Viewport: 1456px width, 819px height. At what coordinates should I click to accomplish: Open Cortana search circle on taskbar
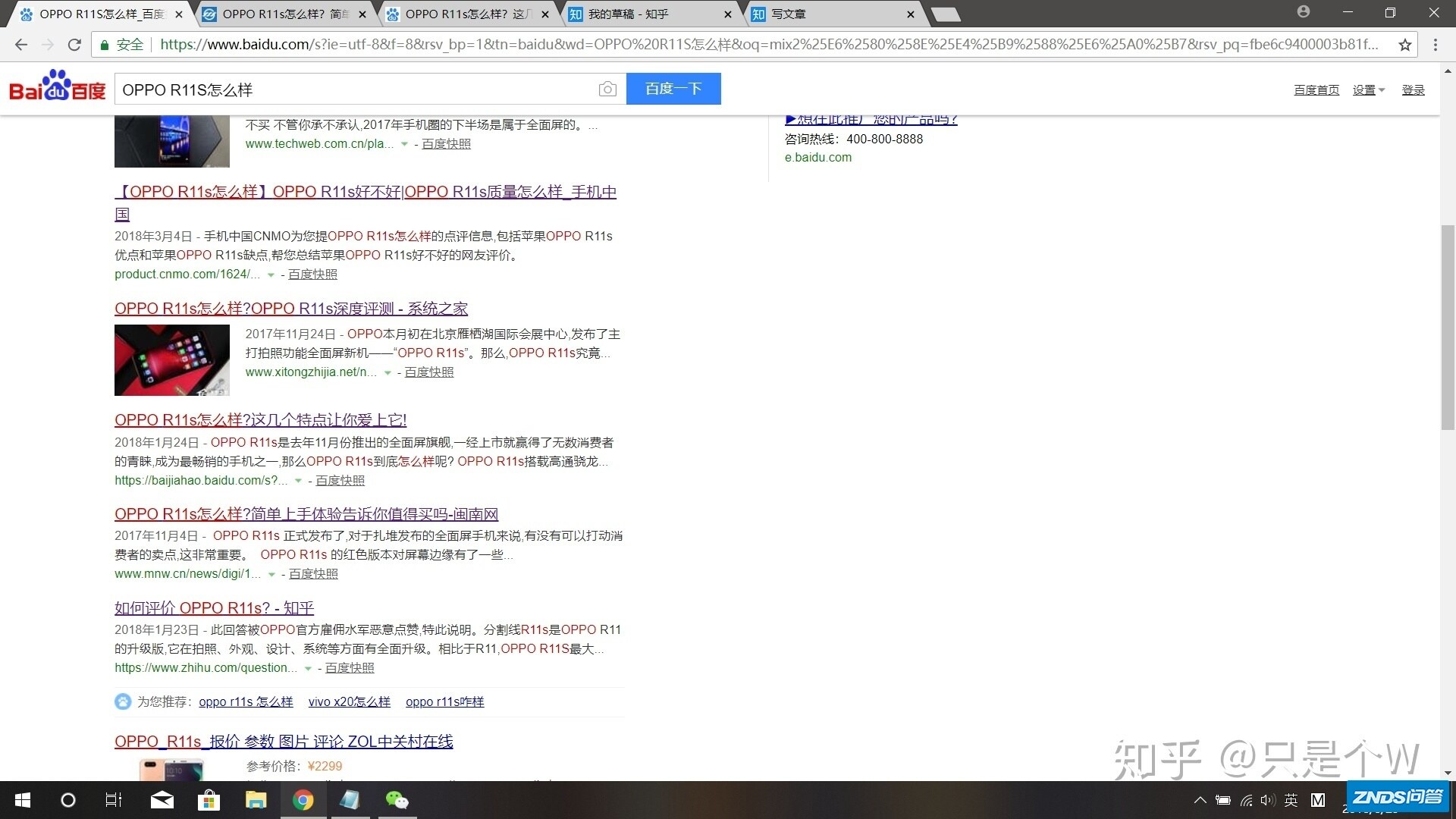click(68, 800)
